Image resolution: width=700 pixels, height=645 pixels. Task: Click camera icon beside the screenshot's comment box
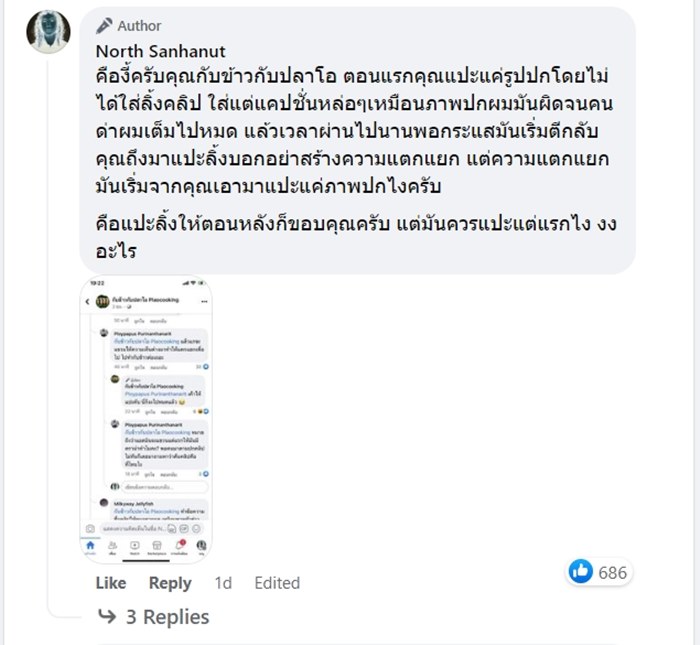pyautogui.click(x=90, y=527)
